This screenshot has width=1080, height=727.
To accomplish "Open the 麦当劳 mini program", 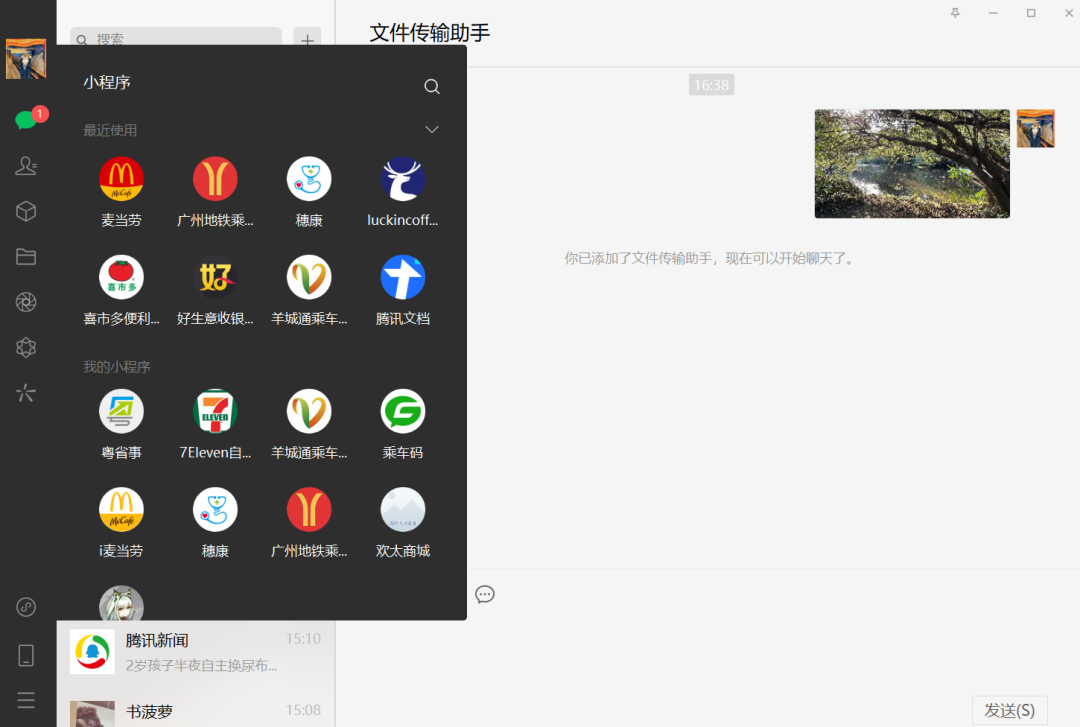I will click(121, 178).
